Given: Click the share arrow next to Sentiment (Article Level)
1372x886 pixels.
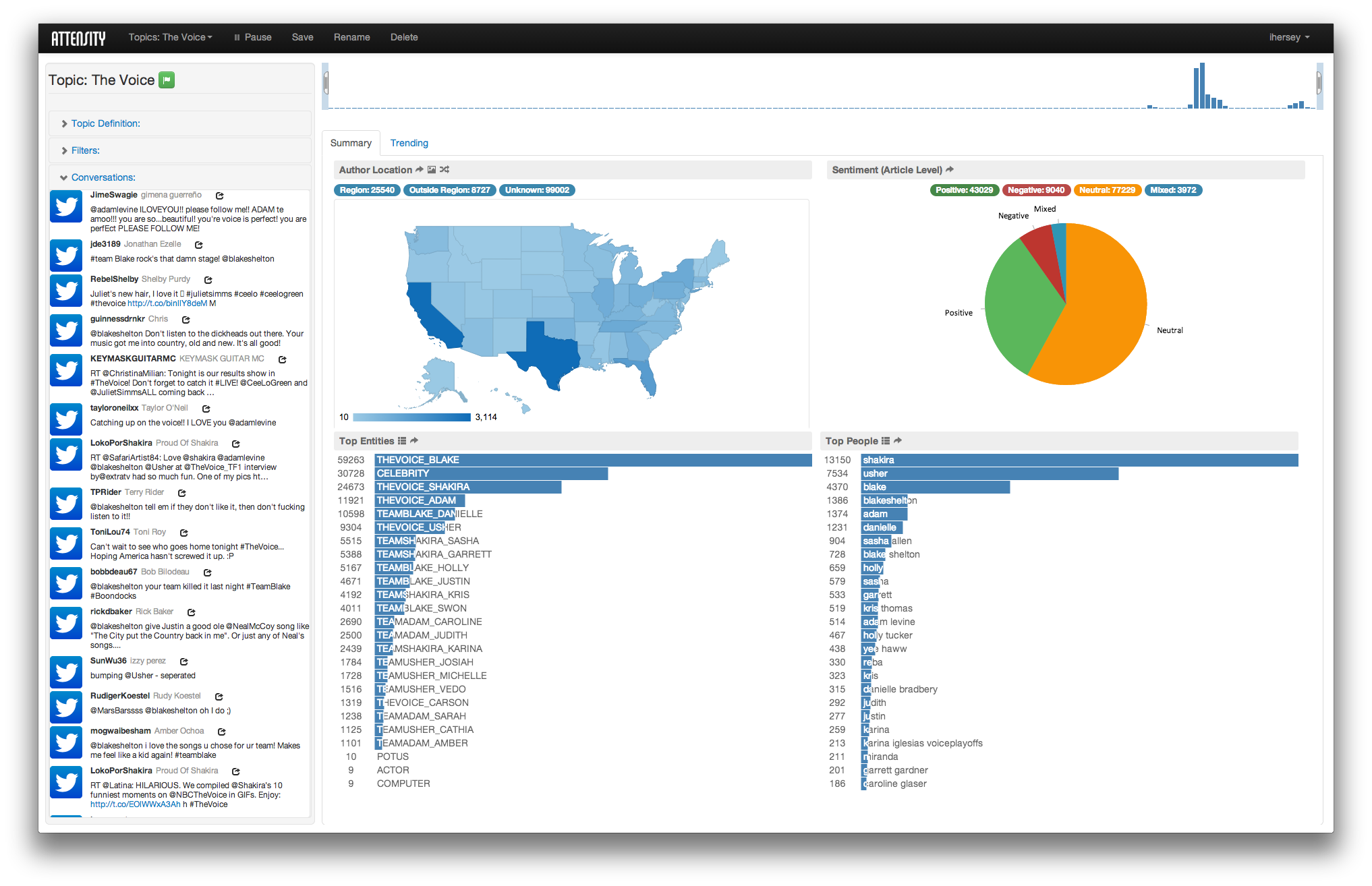Looking at the screenshot, I should pyautogui.click(x=950, y=170).
